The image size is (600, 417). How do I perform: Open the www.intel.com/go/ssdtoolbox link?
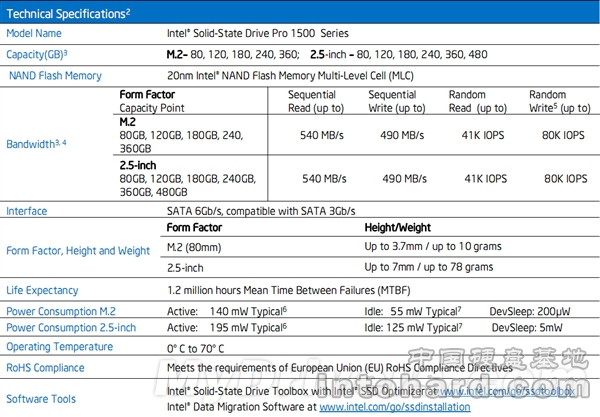507,391
